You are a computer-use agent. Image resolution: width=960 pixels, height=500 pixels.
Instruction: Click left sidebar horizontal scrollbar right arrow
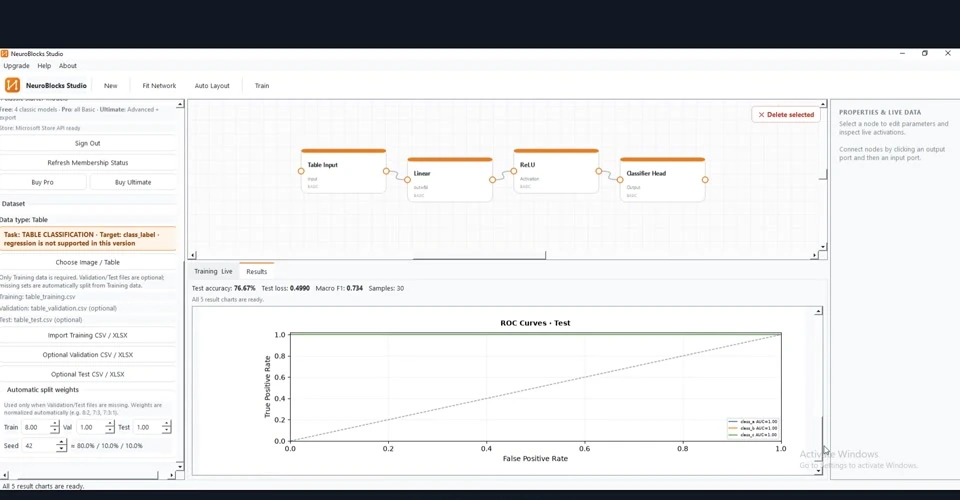[171, 475]
